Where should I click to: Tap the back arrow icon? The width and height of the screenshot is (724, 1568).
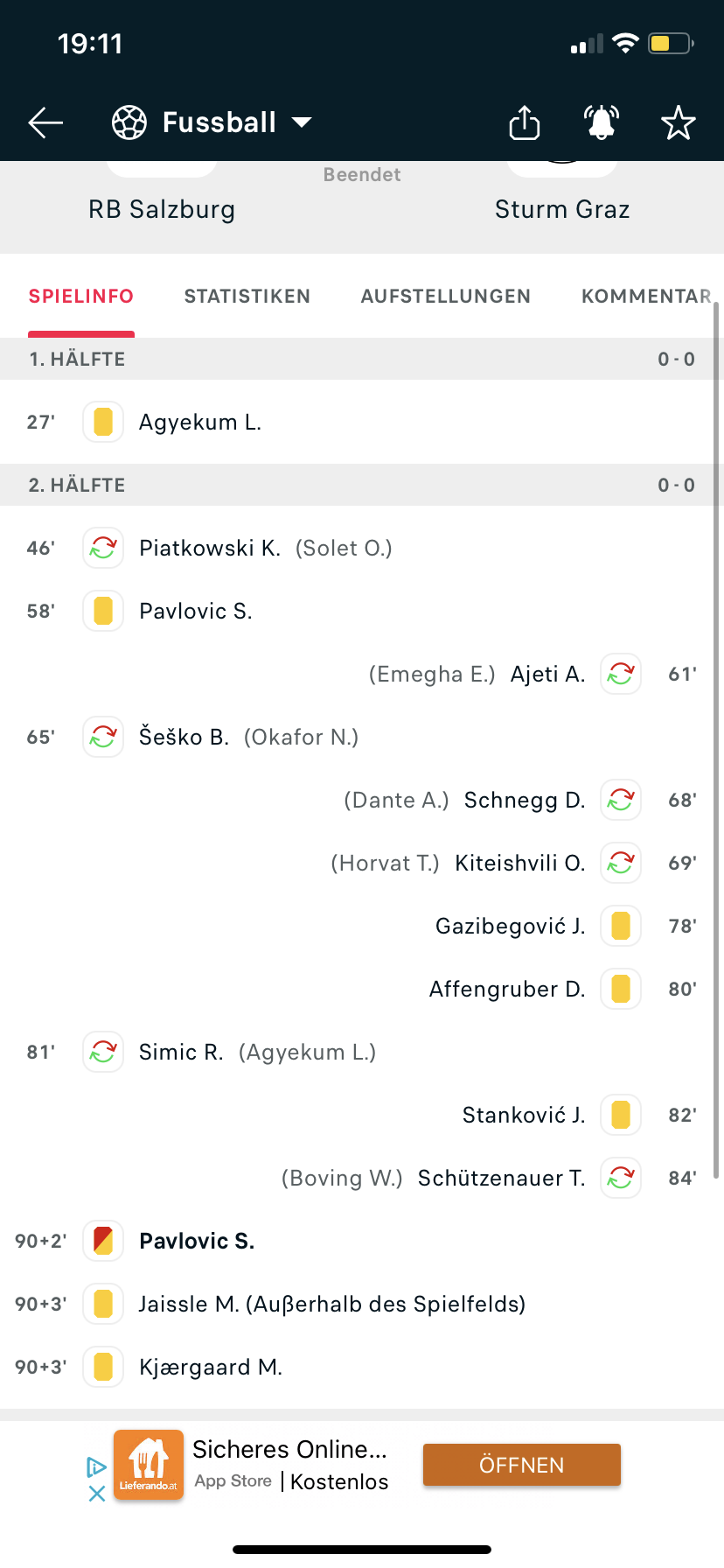coord(45,122)
